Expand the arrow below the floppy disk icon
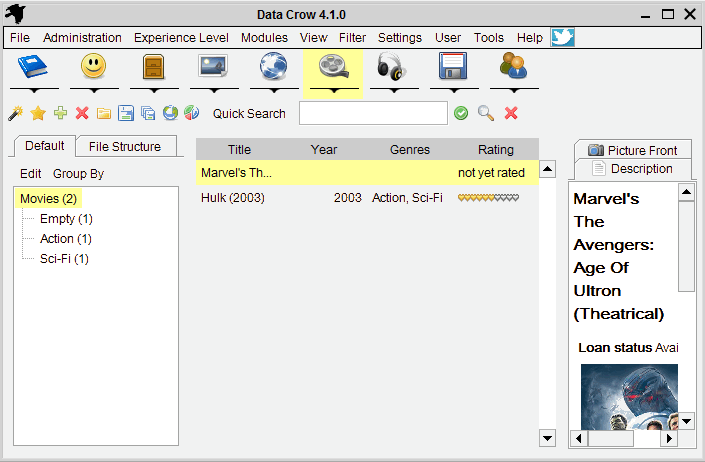705x462 pixels. coord(454,90)
